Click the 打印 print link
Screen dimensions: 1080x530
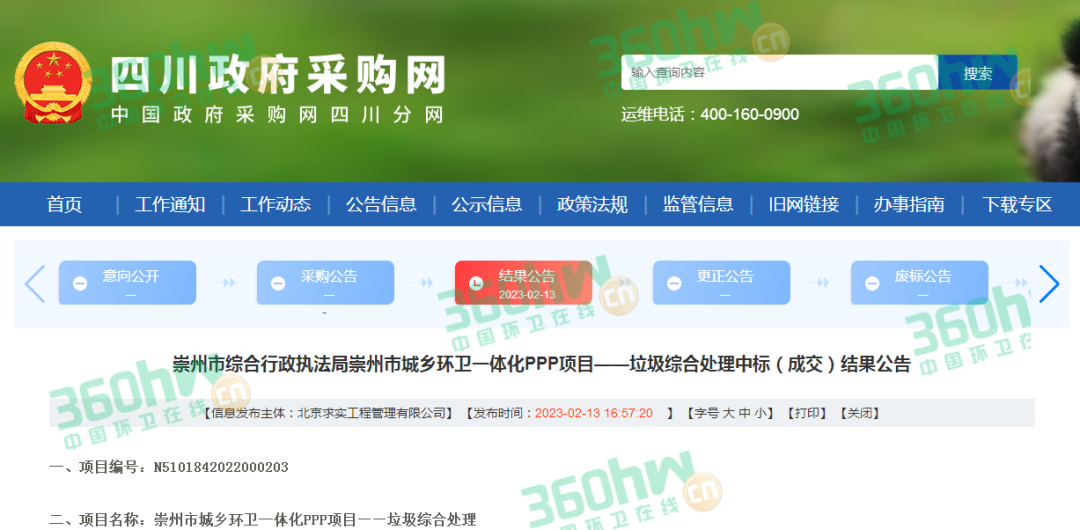tap(807, 414)
